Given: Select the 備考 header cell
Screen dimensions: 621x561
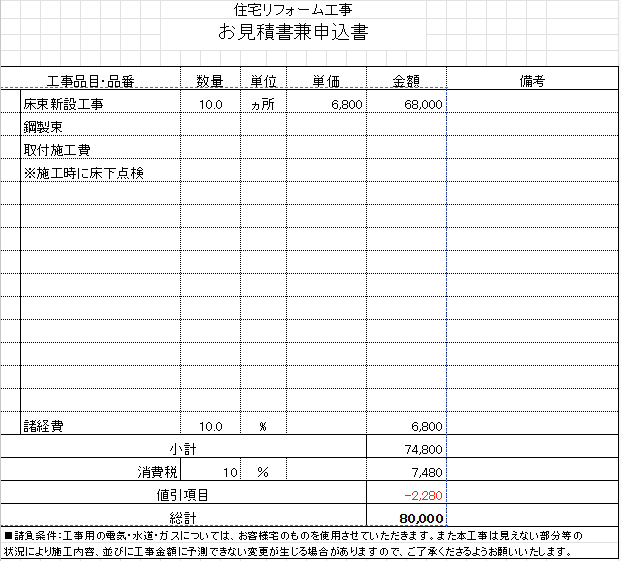Looking at the screenshot, I should click(532, 81).
